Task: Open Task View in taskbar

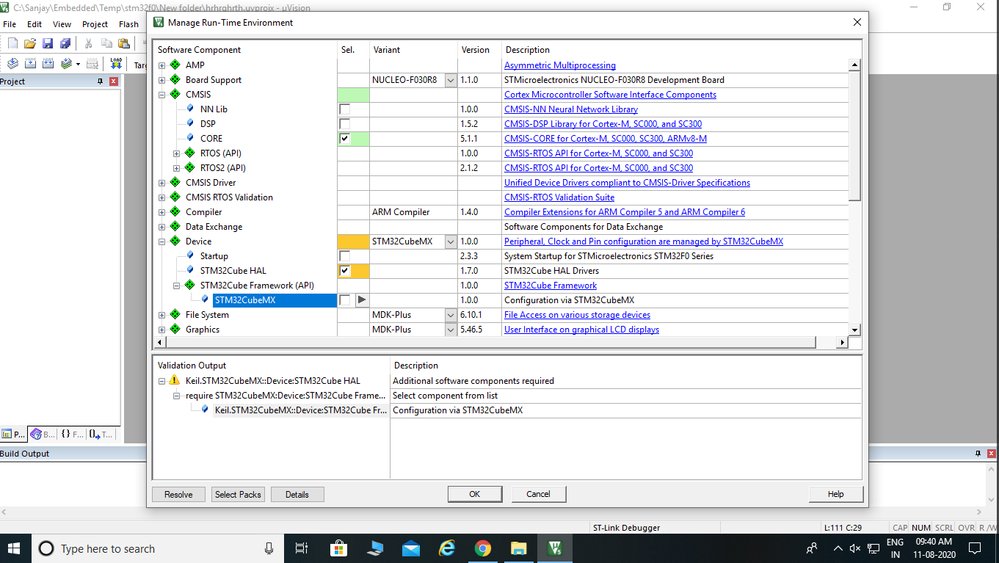Action: click(x=302, y=548)
